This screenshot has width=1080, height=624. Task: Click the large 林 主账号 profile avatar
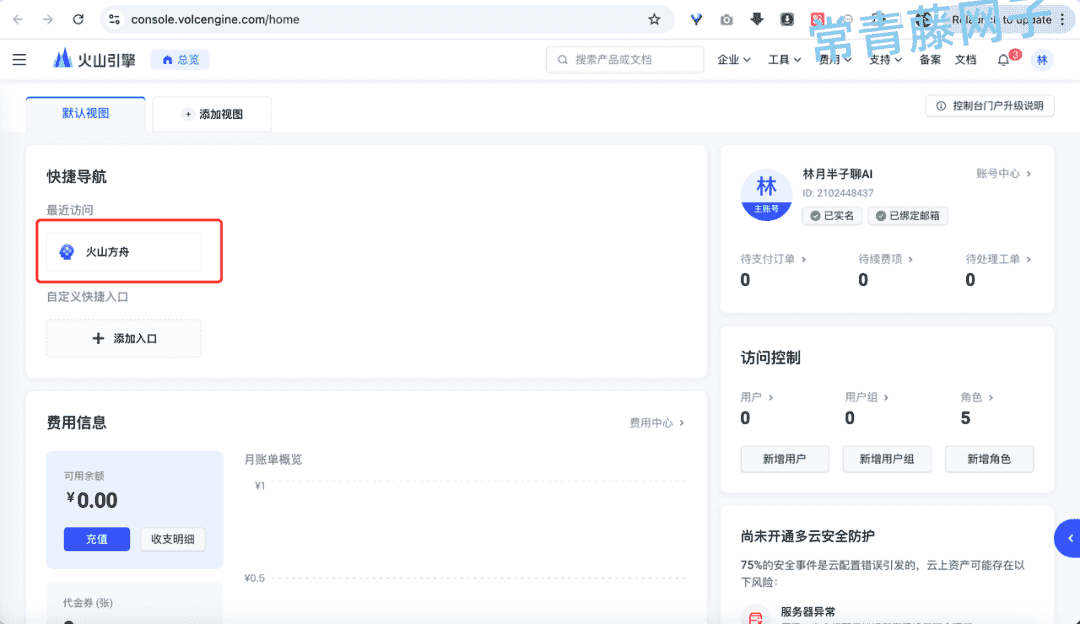coord(766,194)
